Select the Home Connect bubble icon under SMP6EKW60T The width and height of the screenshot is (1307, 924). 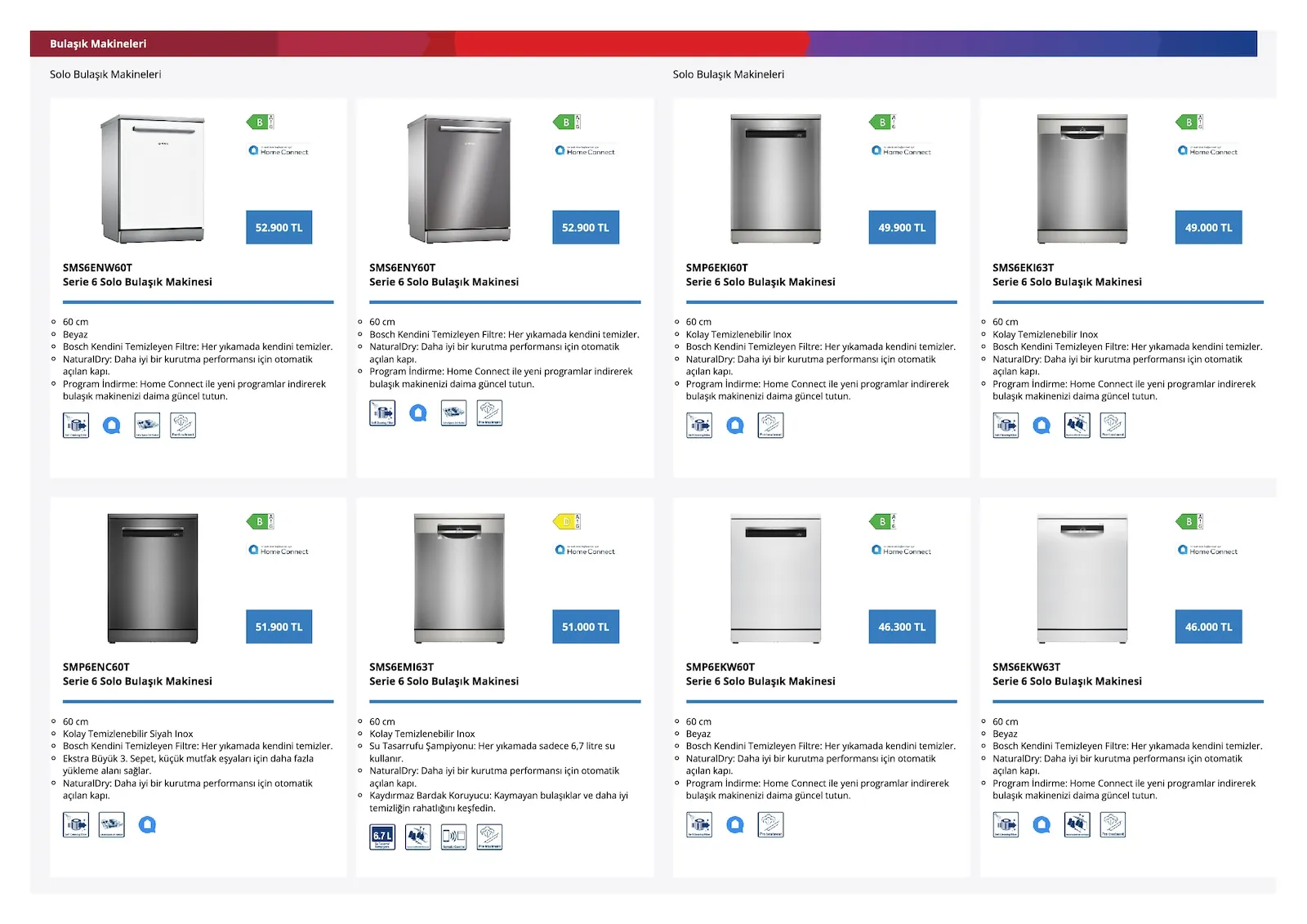(x=734, y=825)
